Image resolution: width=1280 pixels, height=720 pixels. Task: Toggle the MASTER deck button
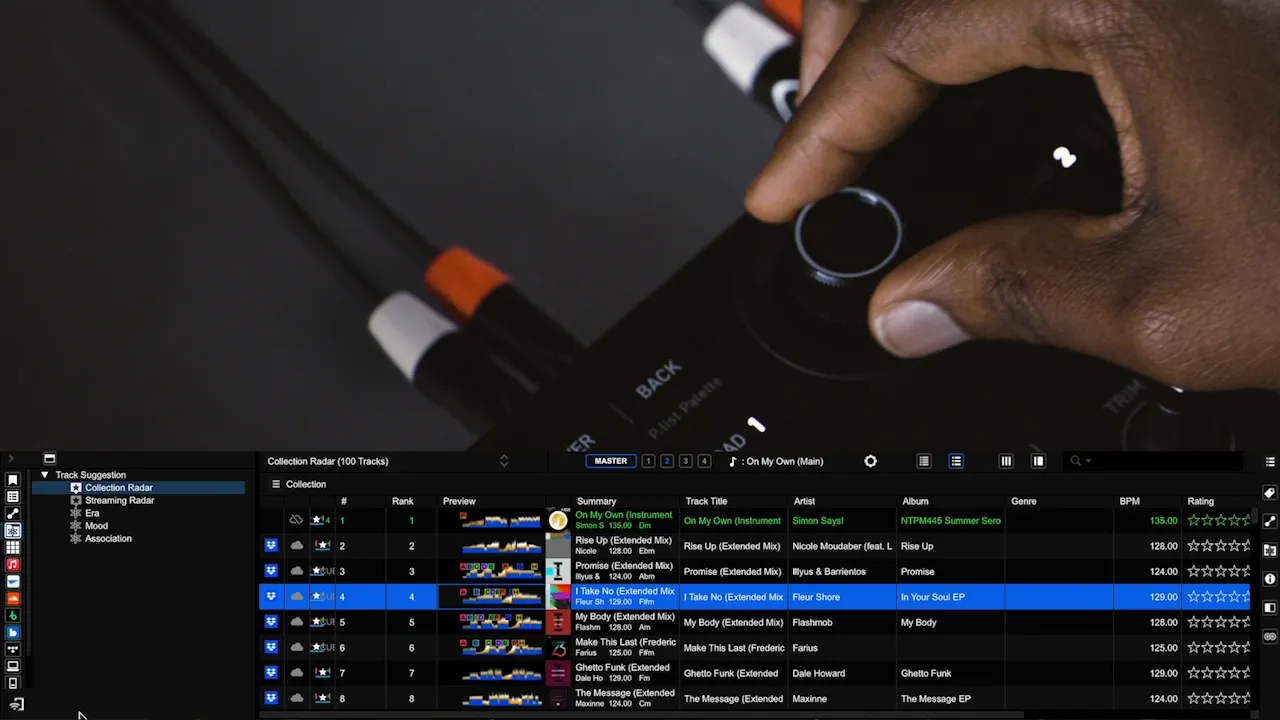(611, 461)
